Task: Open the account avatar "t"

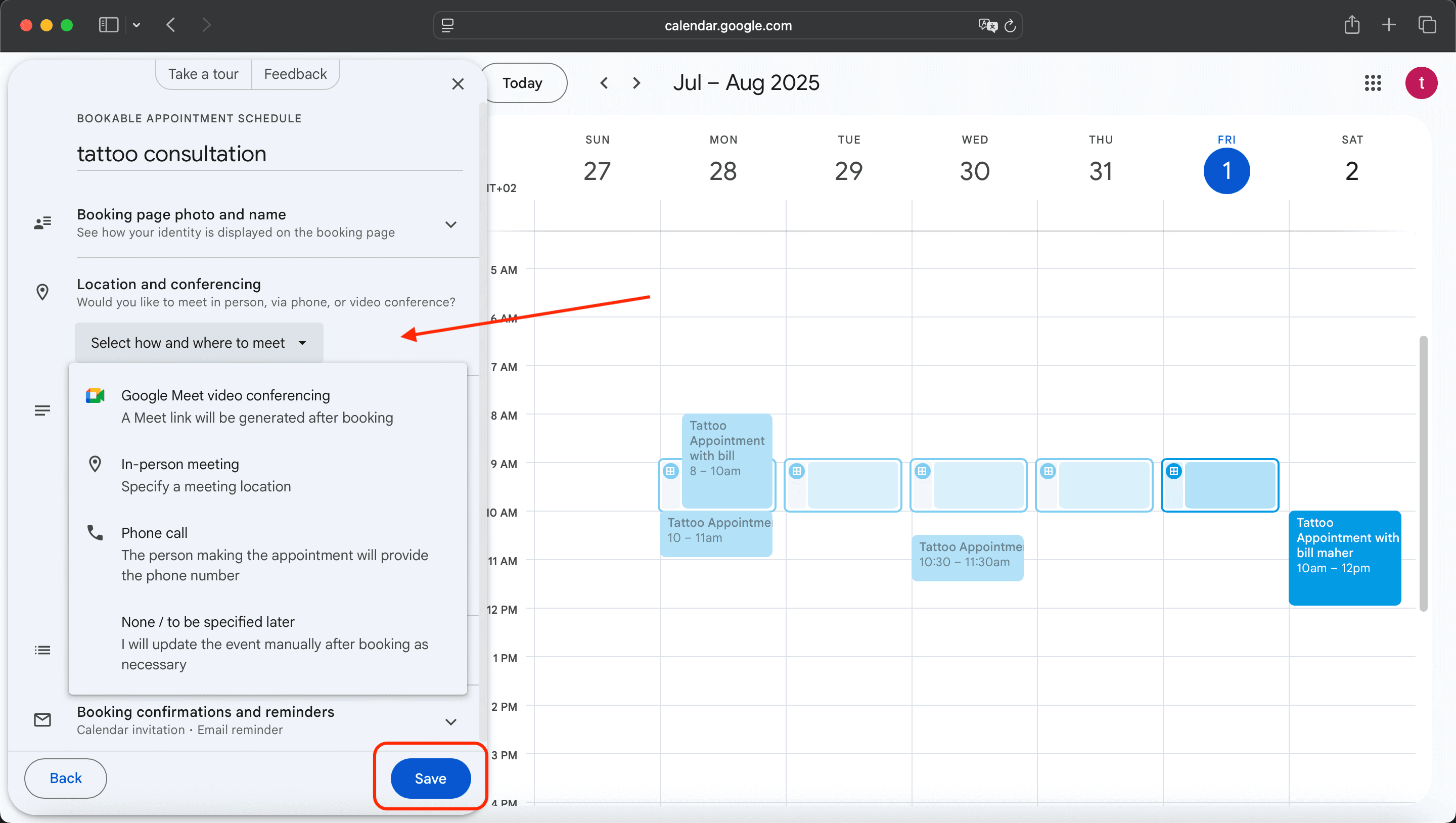Action: [x=1421, y=83]
